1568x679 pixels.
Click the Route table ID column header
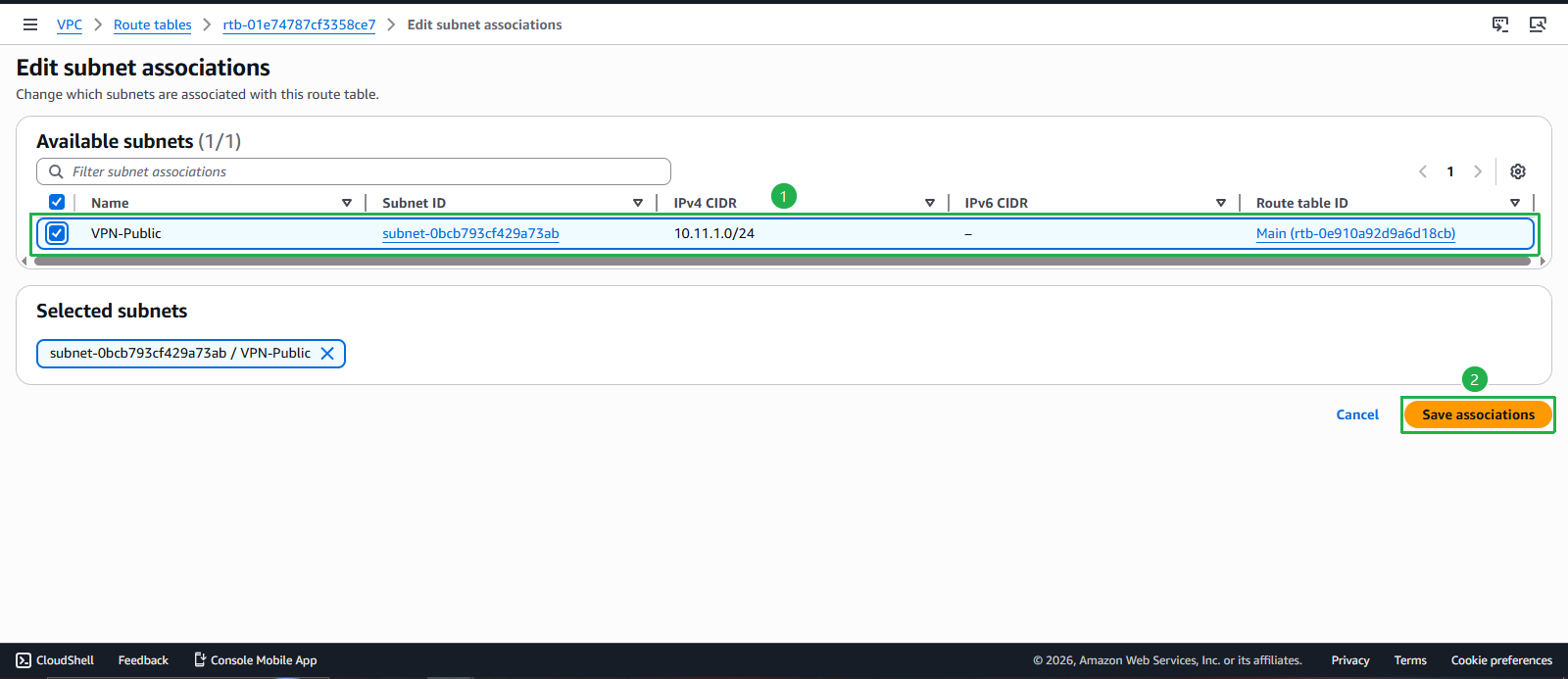tap(1302, 203)
